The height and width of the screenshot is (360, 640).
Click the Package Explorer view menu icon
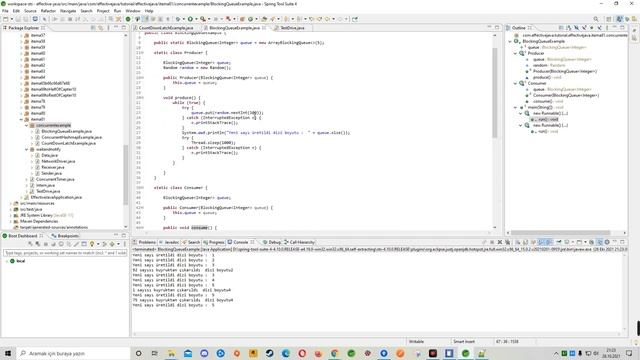point(108,28)
